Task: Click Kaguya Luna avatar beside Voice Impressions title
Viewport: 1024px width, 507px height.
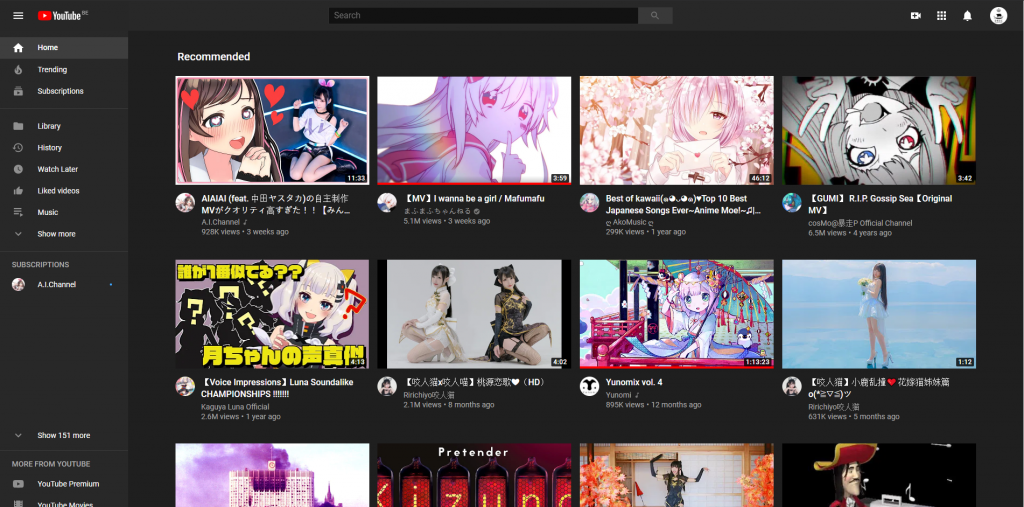Action: pyautogui.click(x=185, y=386)
